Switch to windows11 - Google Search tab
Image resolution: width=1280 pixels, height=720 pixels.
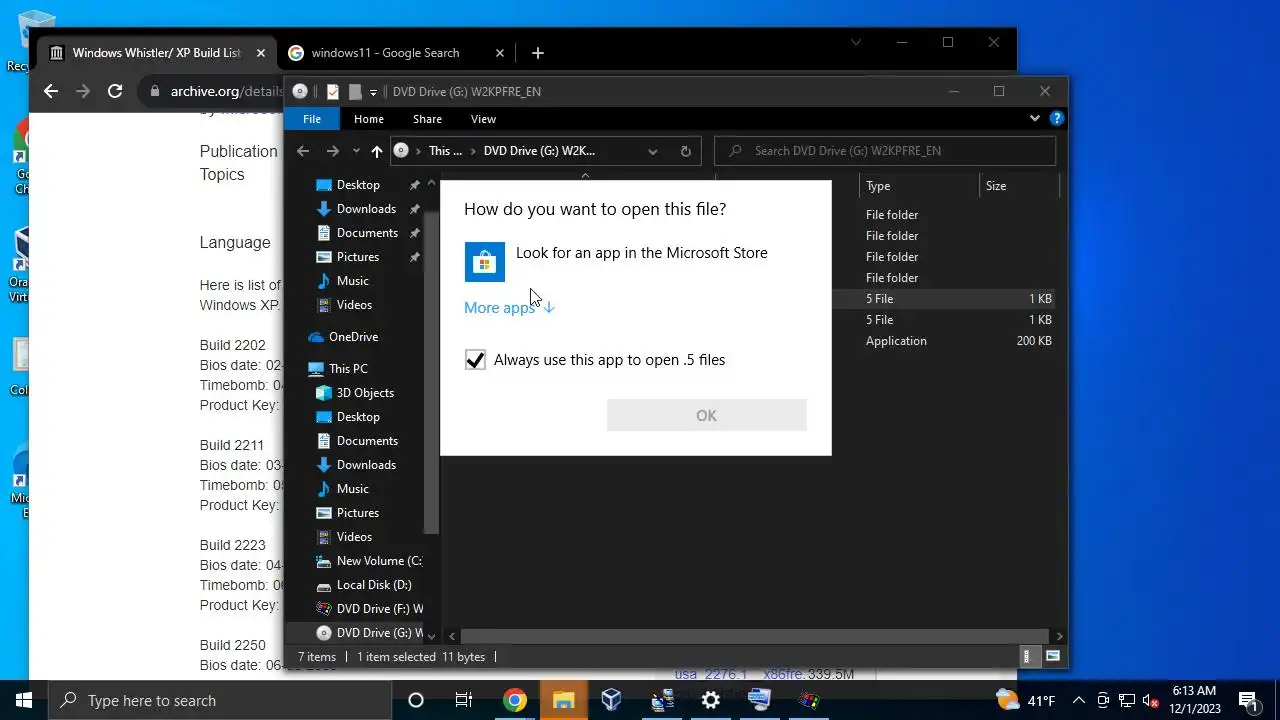point(385,53)
